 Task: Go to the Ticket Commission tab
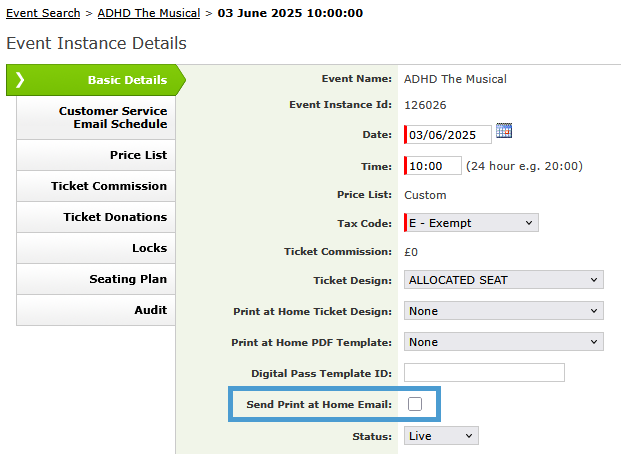pyautogui.click(x=109, y=186)
